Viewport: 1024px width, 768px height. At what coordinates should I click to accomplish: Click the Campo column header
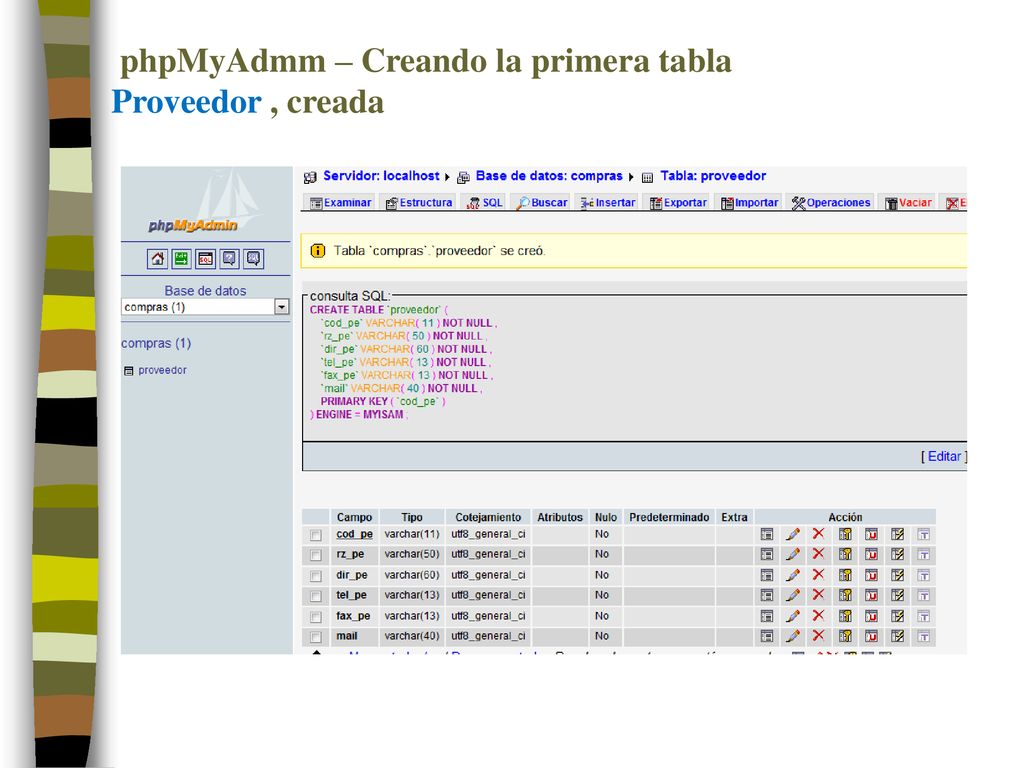355,517
